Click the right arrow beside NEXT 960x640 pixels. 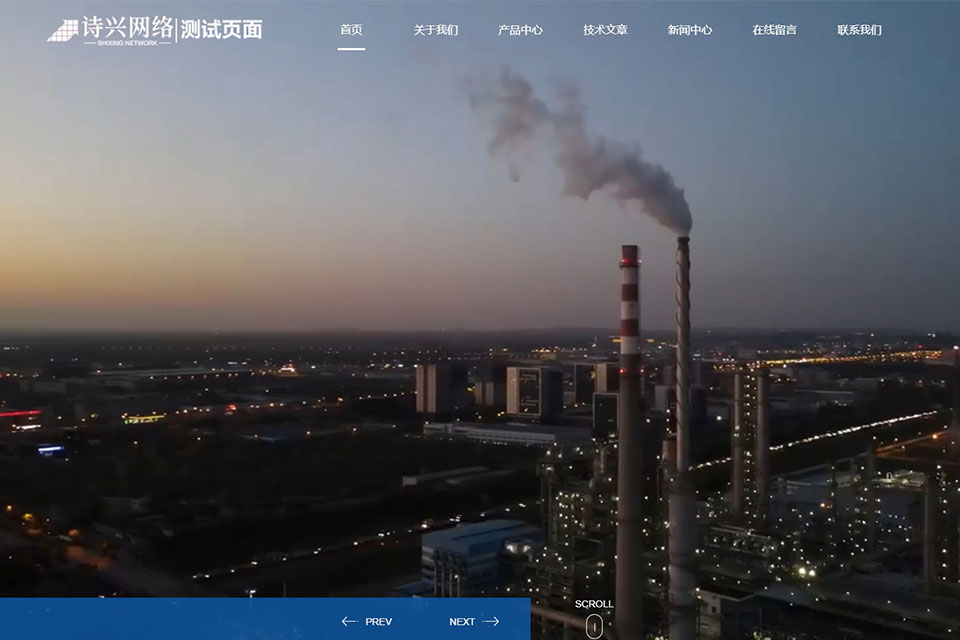coord(491,621)
